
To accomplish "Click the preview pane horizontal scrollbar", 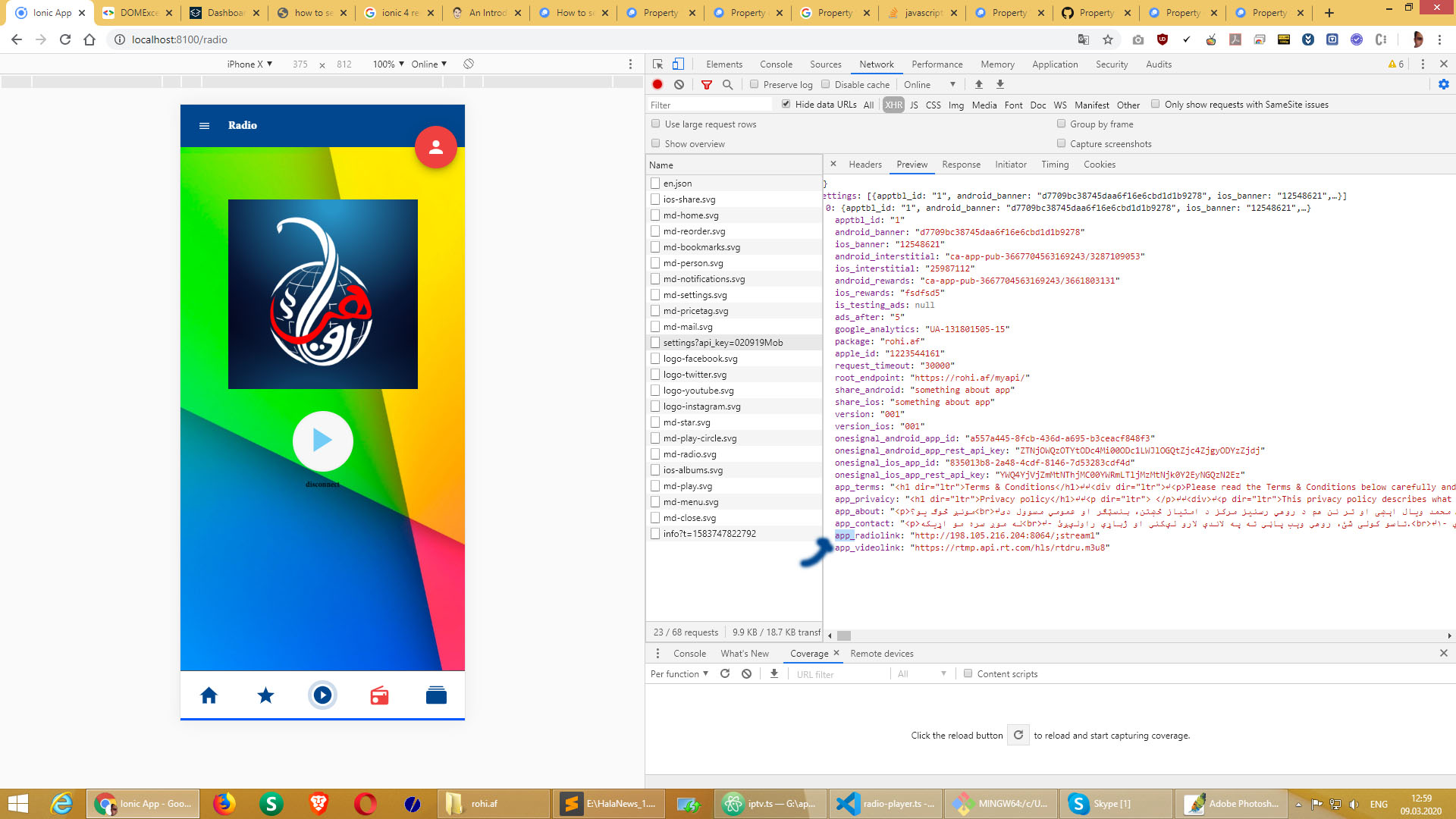I will [x=844, y=636].
